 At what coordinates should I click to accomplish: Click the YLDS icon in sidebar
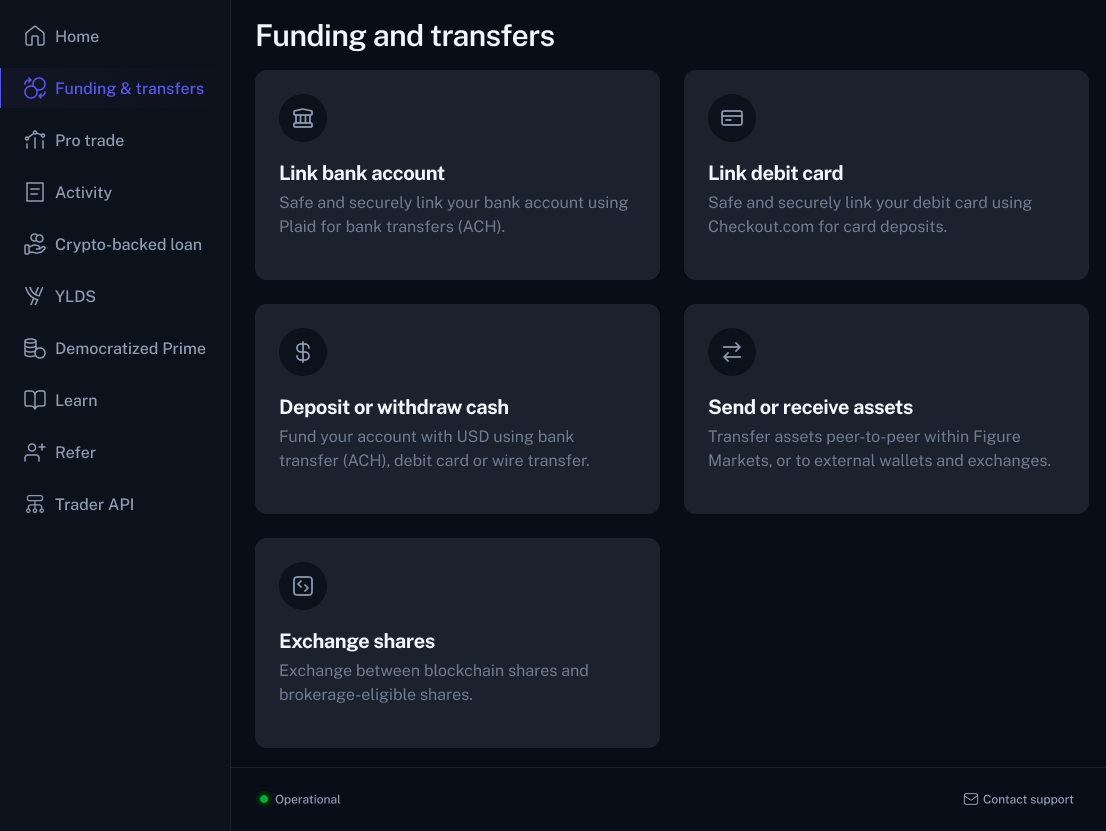(34, 296)
